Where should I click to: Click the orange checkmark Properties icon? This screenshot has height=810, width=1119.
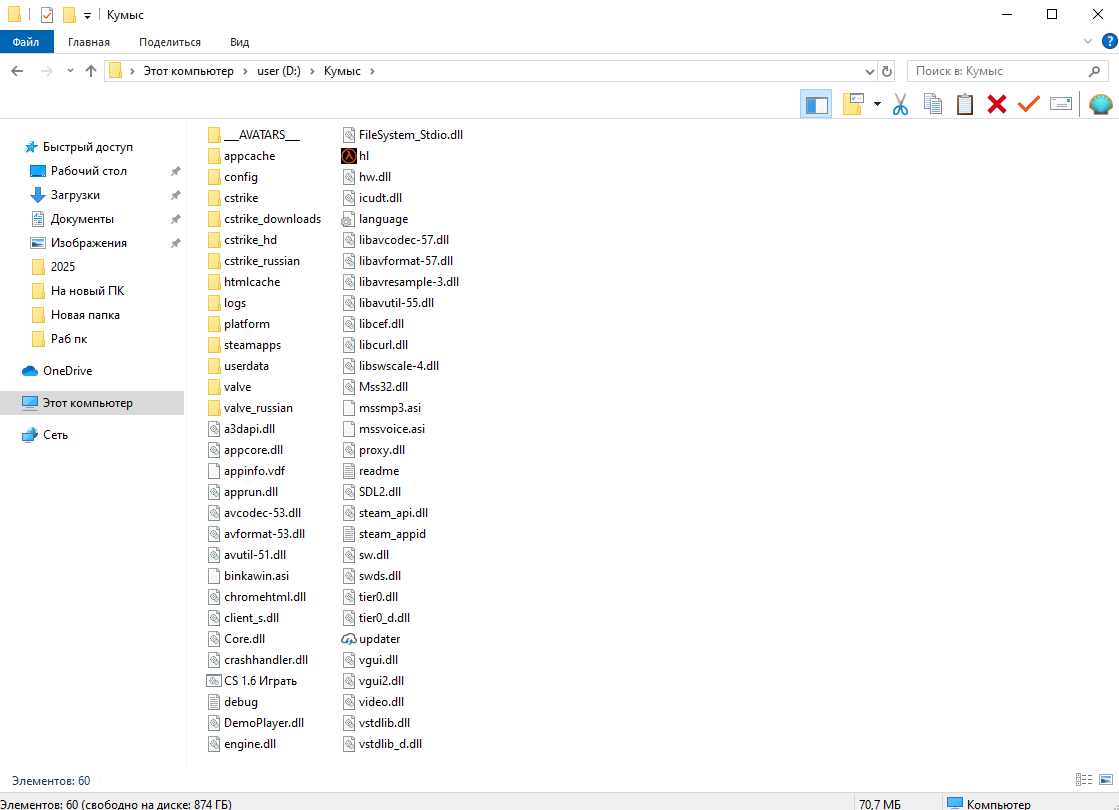1028,104
